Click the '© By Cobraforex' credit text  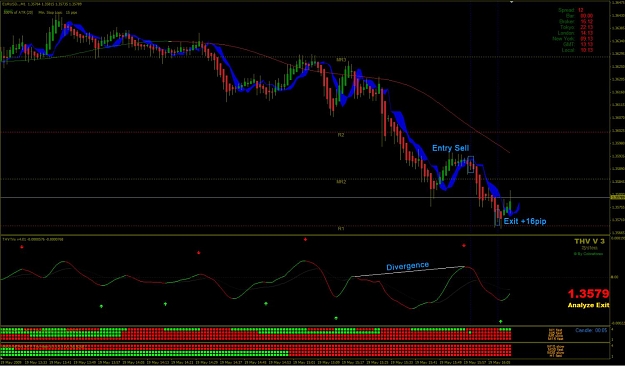[588, 254]
